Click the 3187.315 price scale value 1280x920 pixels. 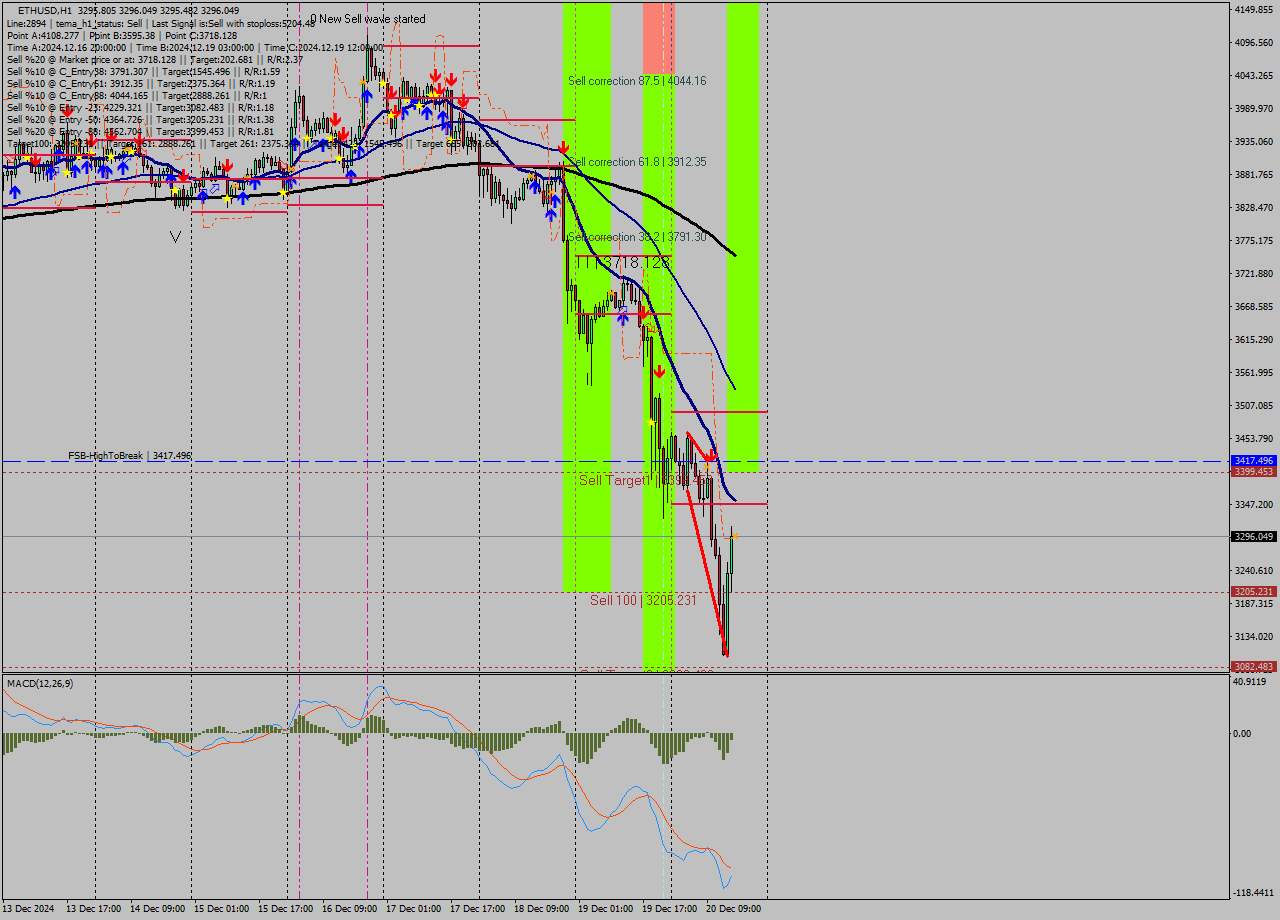tap(1254, 604)
